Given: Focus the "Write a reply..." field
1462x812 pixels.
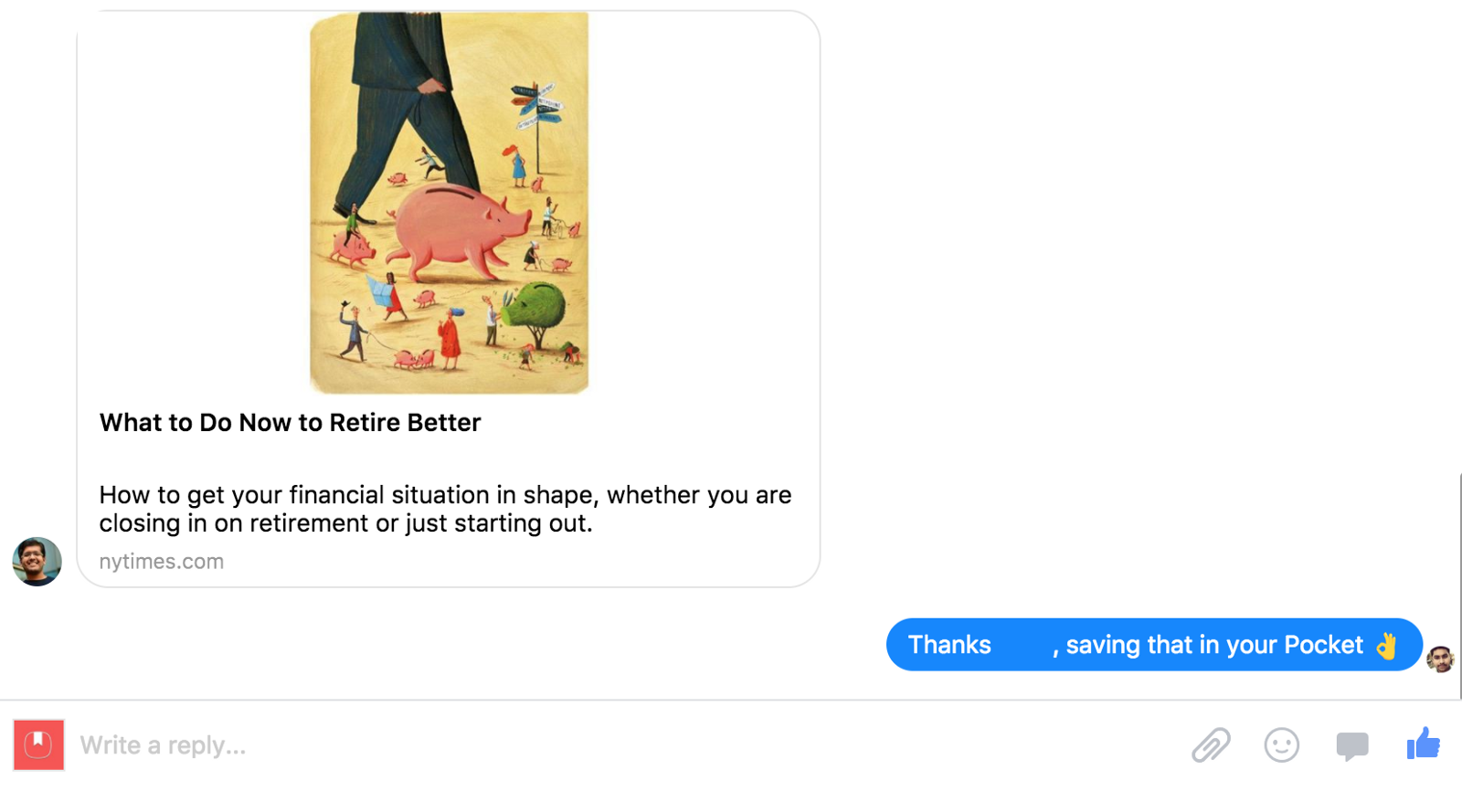Looking at the screenshot, I should pos(548,745).
